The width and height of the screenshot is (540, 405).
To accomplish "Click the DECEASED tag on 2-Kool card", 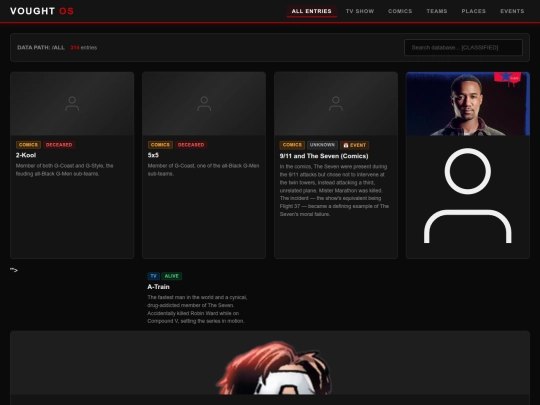I will click(x=59, y=145).
